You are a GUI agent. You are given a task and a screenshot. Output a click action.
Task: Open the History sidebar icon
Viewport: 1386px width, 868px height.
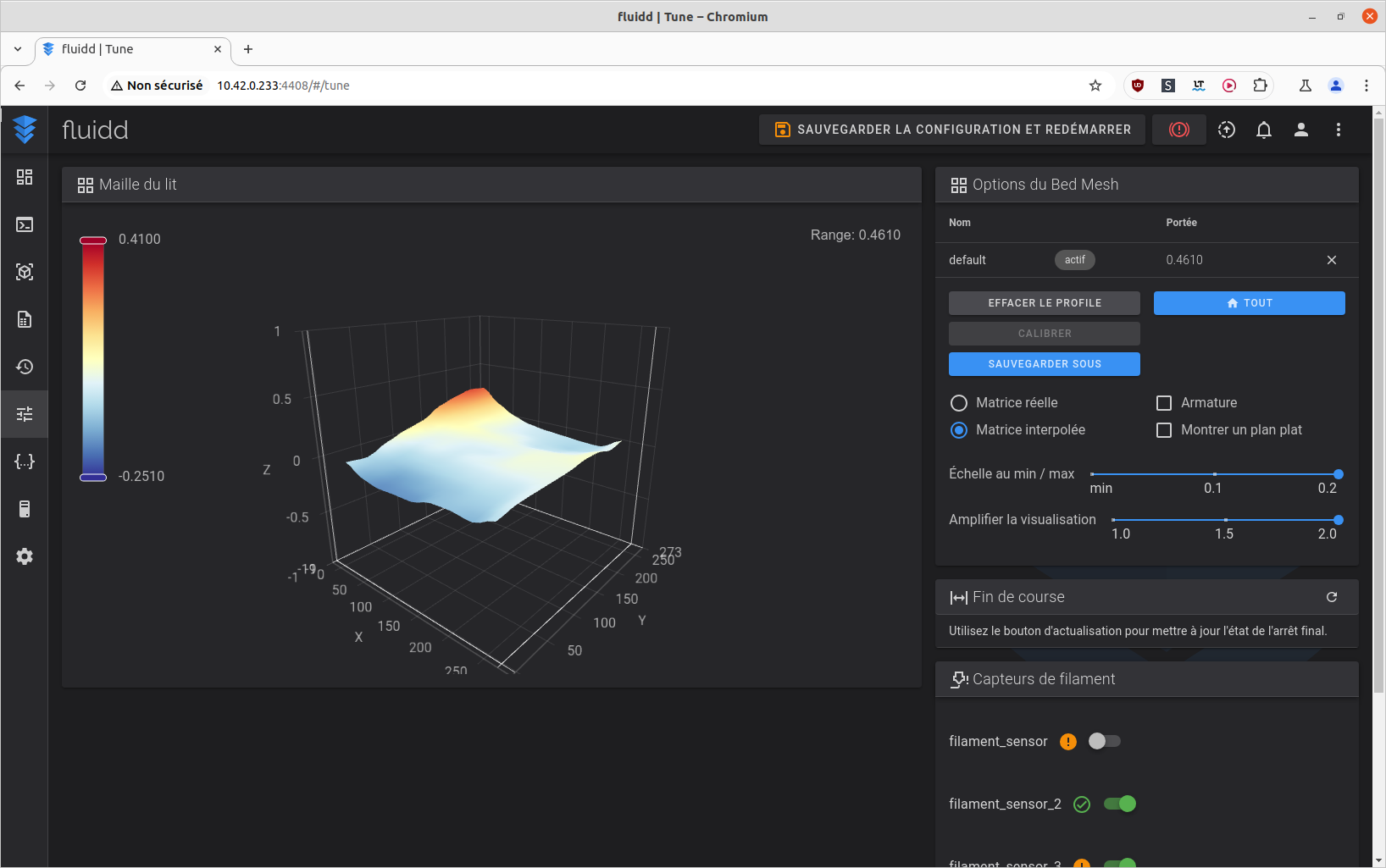(25, 367)
